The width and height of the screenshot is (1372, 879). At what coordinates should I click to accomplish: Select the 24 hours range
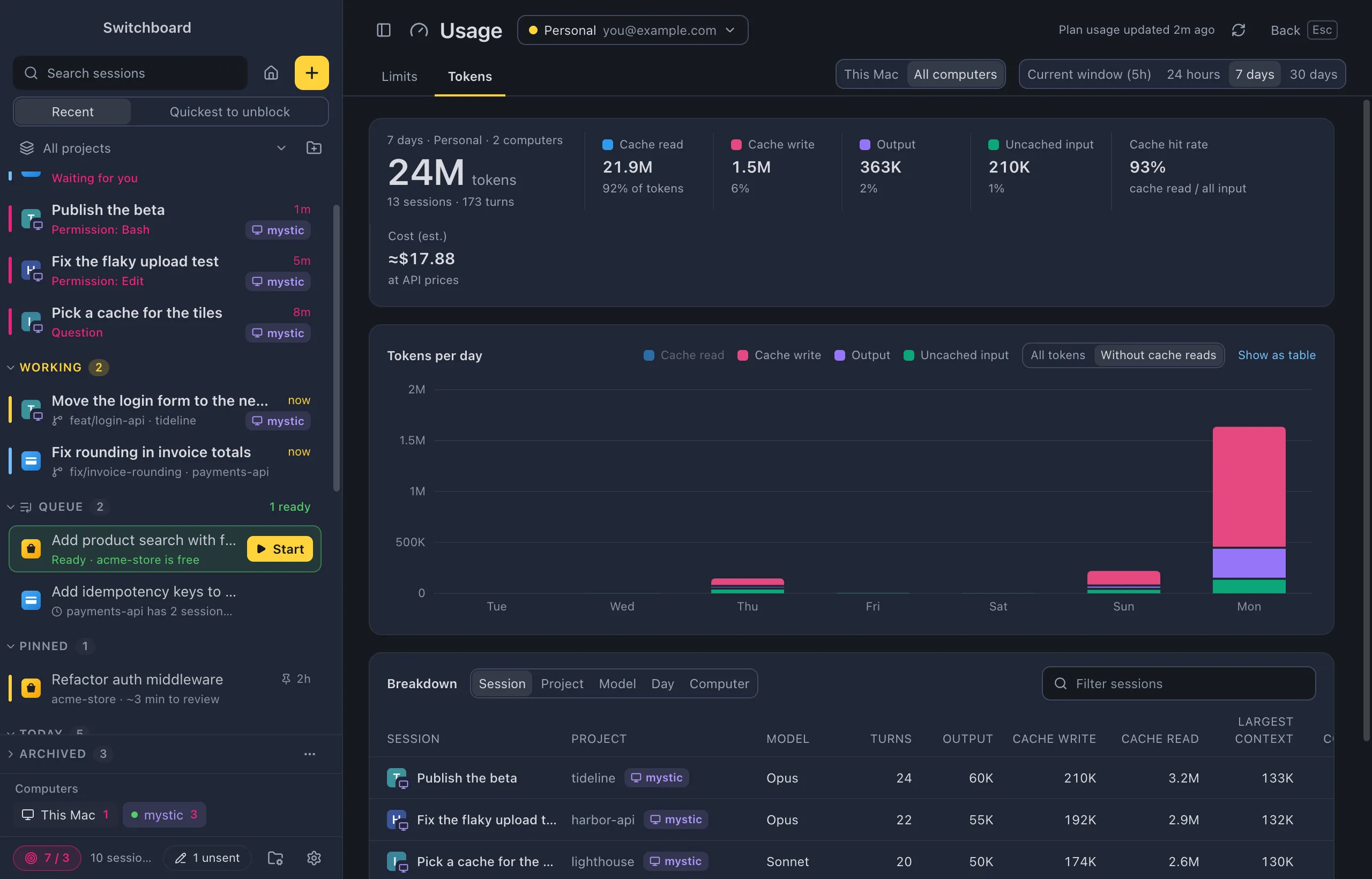[1193, 74]
